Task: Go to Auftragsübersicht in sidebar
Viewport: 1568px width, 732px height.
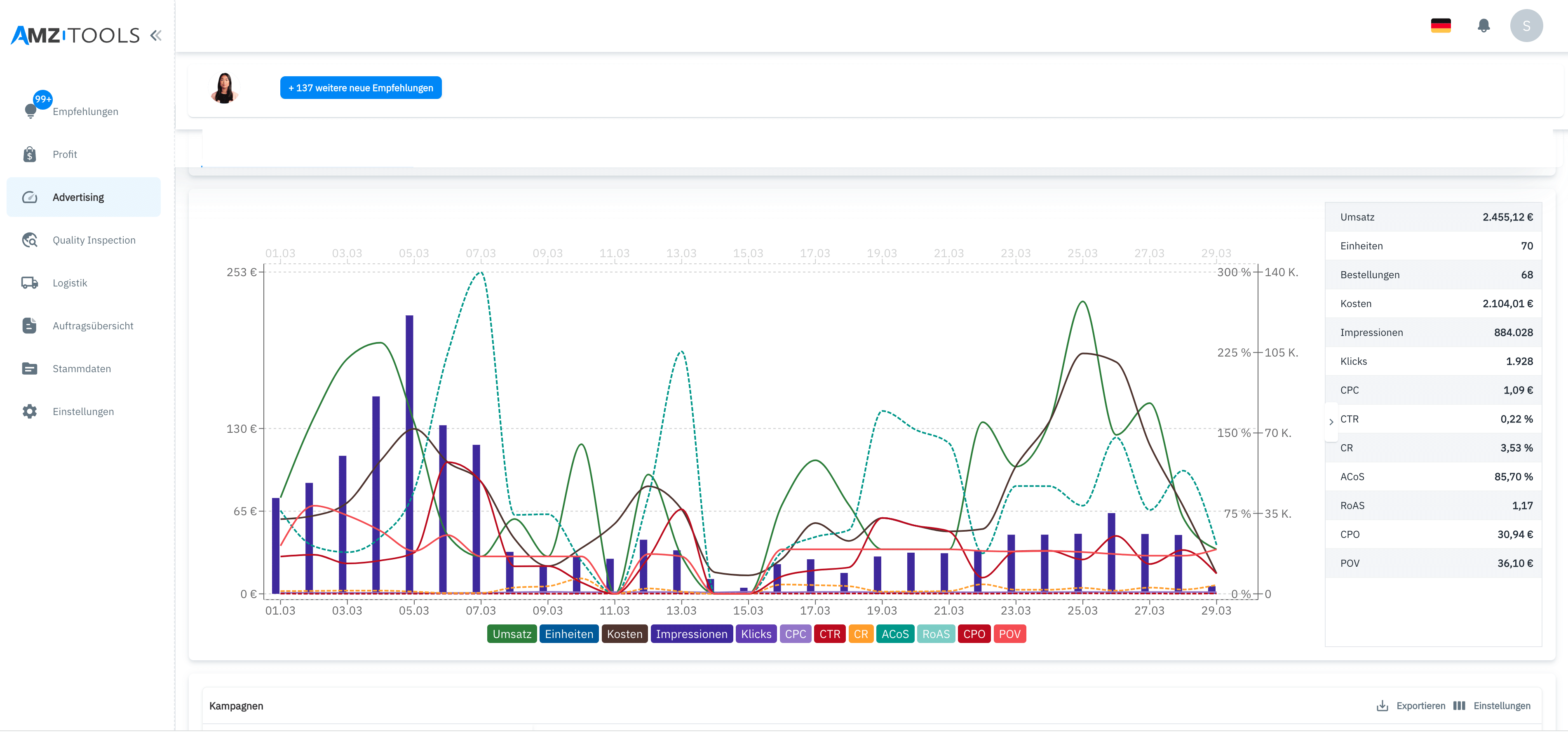Action: (x=92, y=326)
